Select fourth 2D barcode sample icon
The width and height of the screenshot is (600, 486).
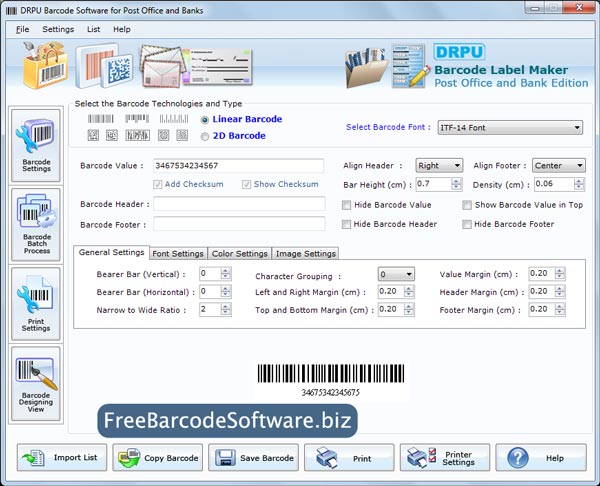(x=164, y=135)
